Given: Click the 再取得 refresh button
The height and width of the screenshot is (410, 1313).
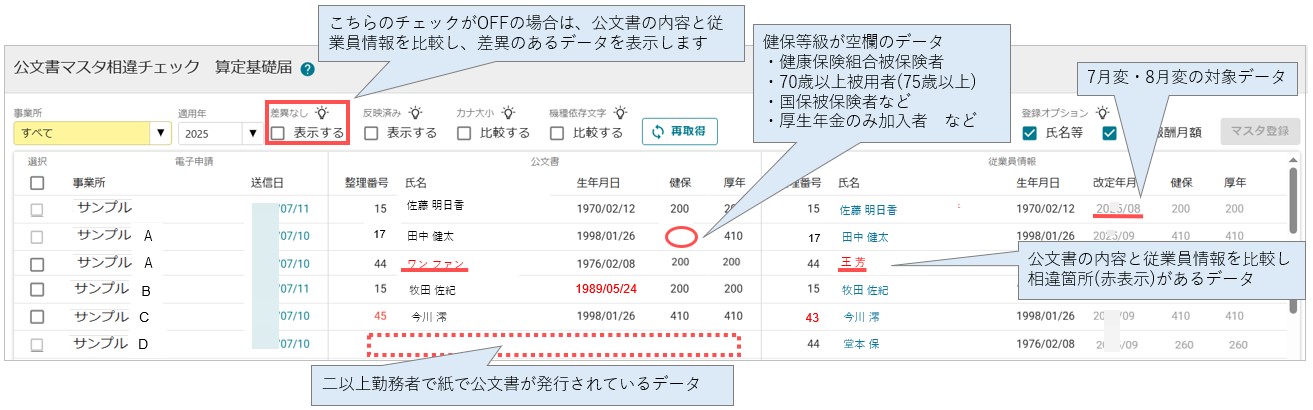Looking at the screenshot, I should 680,131.
